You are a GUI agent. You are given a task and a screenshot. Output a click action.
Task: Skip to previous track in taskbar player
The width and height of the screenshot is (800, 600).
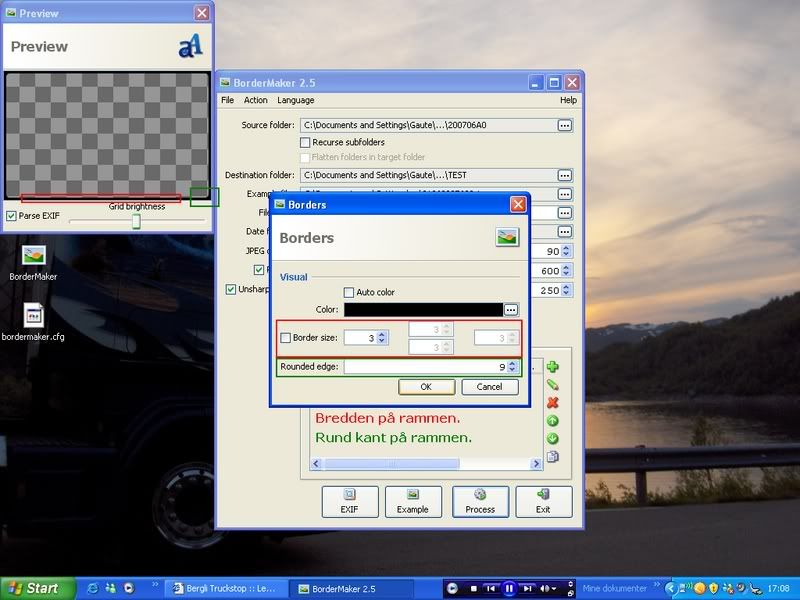point(490,589)
